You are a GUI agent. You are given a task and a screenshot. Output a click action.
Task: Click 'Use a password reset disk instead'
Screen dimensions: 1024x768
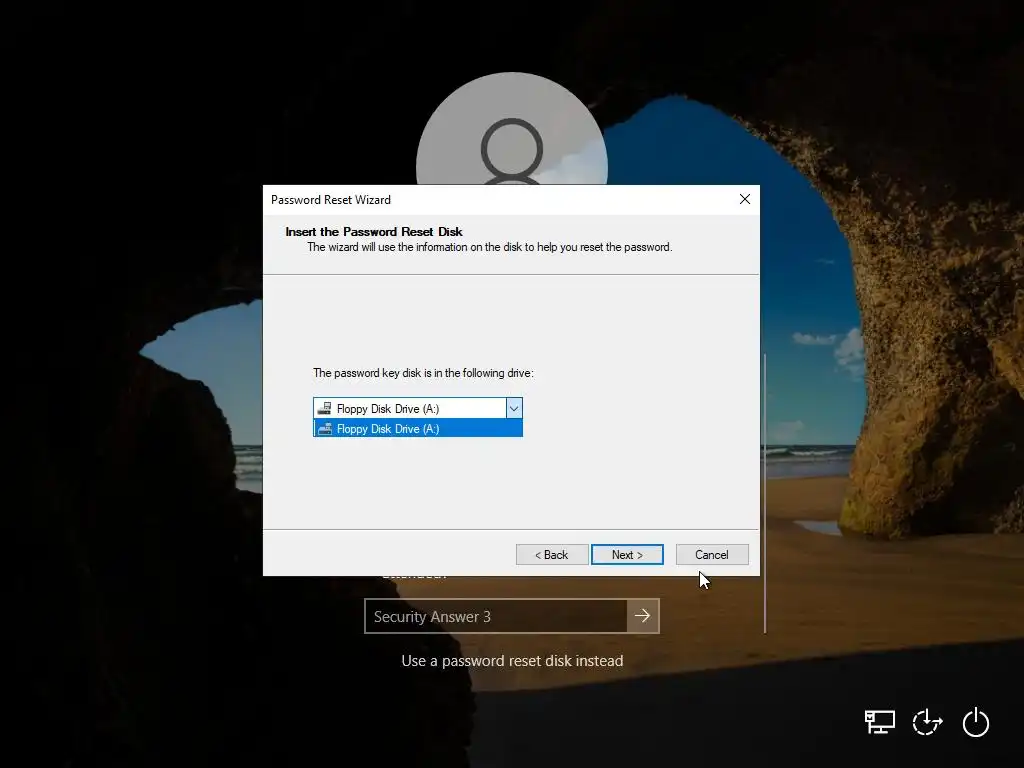pyautogui.click(x=512, y=661)
